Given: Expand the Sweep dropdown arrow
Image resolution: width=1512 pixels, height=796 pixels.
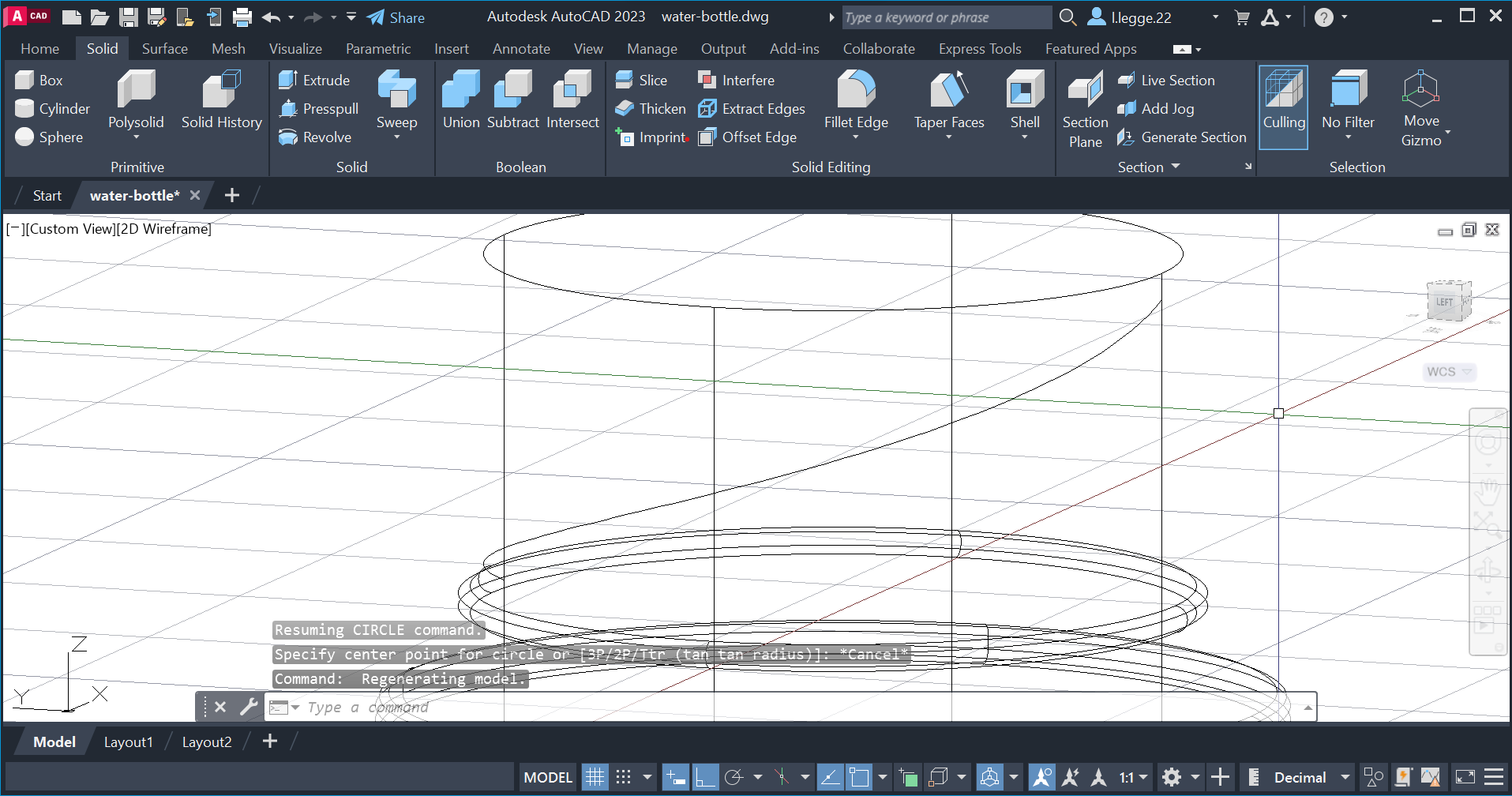Looking at the screenshot, I should click(396, 137).
